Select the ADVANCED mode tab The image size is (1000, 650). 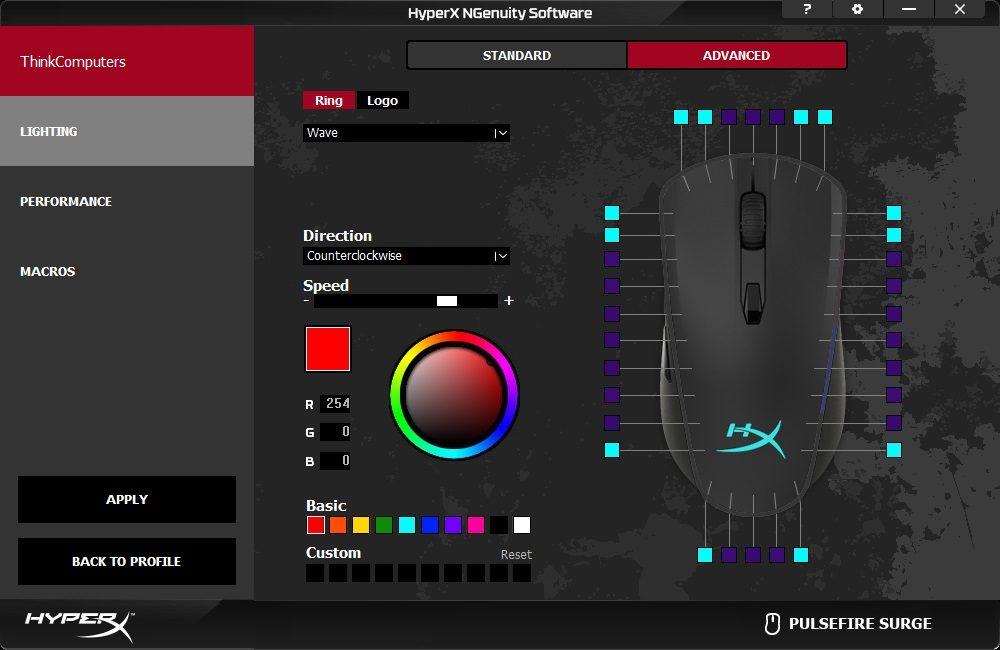737,55
